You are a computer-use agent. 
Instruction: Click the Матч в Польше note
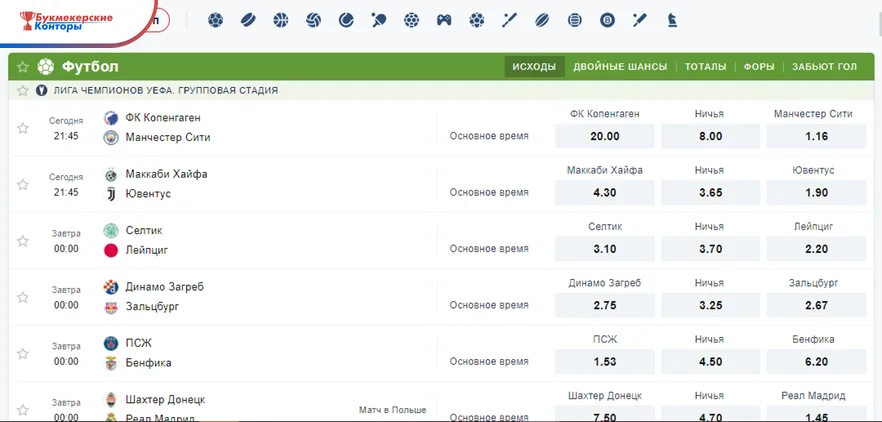(393, 410)
